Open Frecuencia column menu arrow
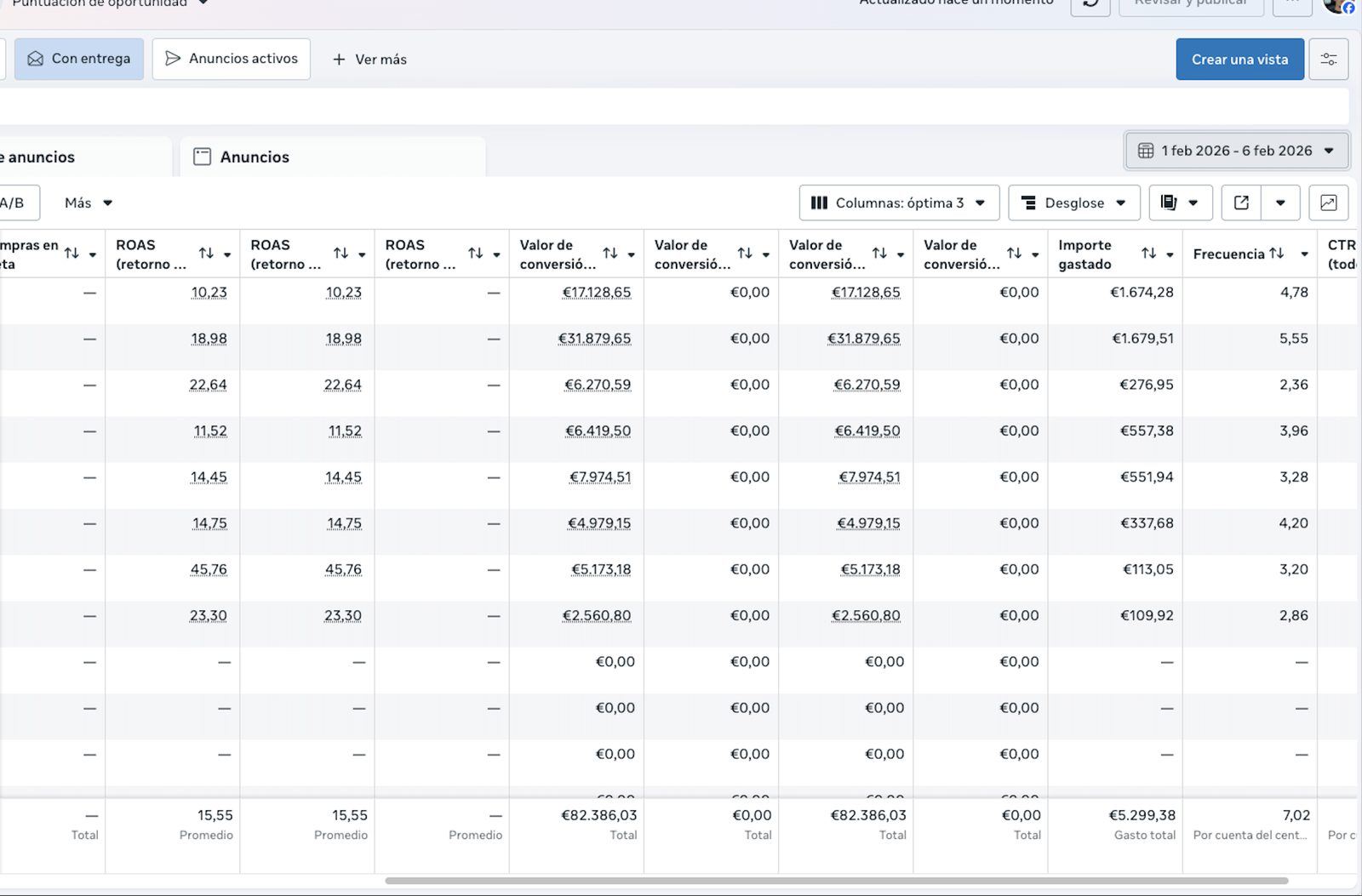Viewport: 1362px width, 896px height. tap(1304, 254)
